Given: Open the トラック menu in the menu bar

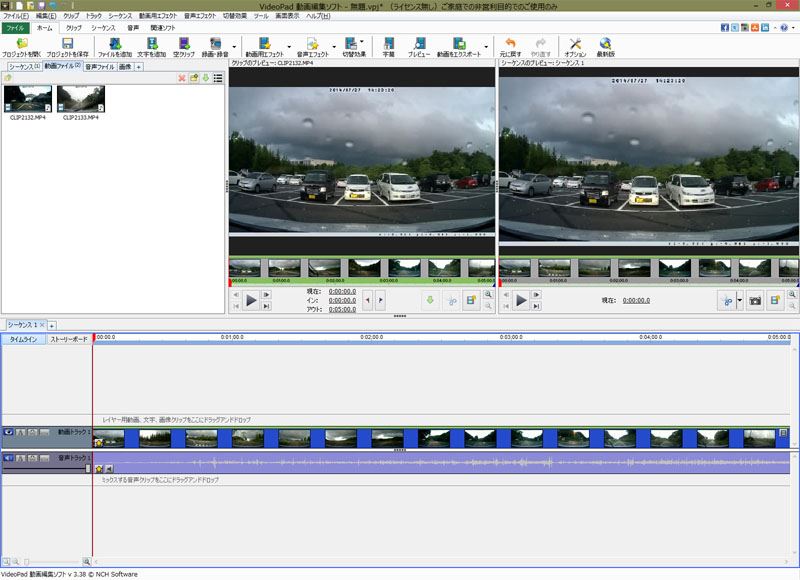Looking at the screenshot, I should click(x=93, y=16).
